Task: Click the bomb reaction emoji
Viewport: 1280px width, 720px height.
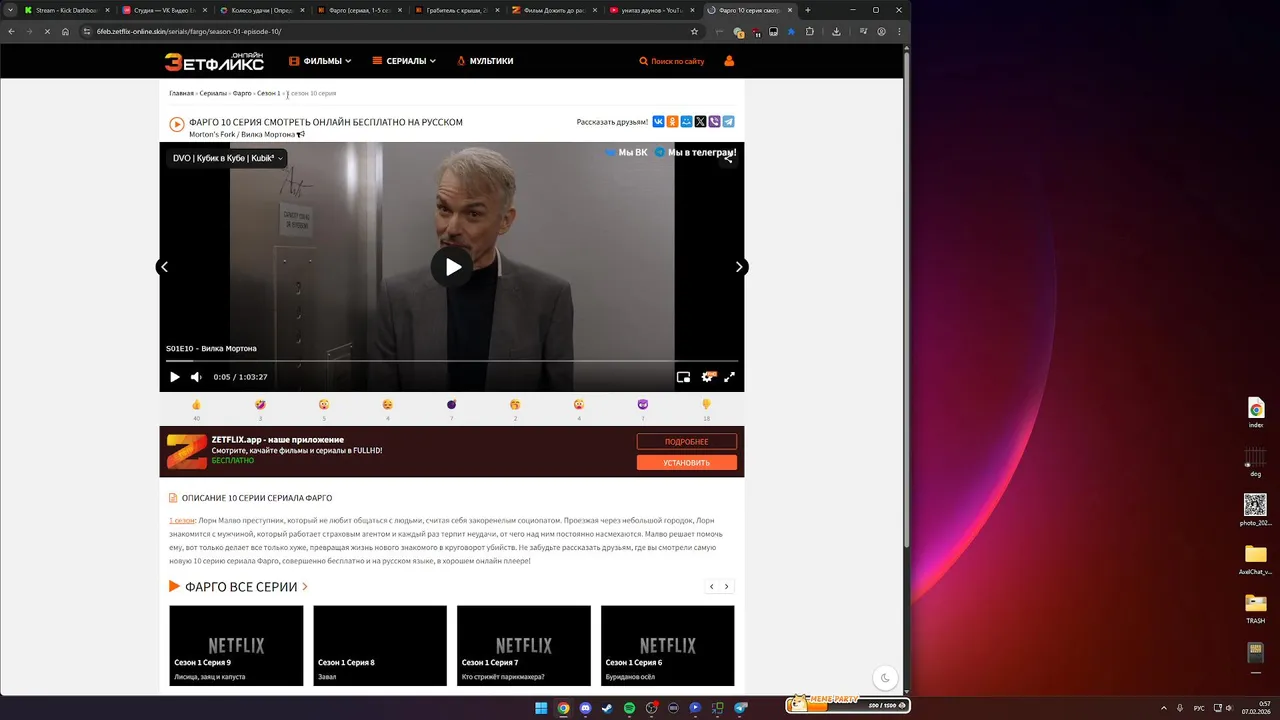Action: click(451, 405)
